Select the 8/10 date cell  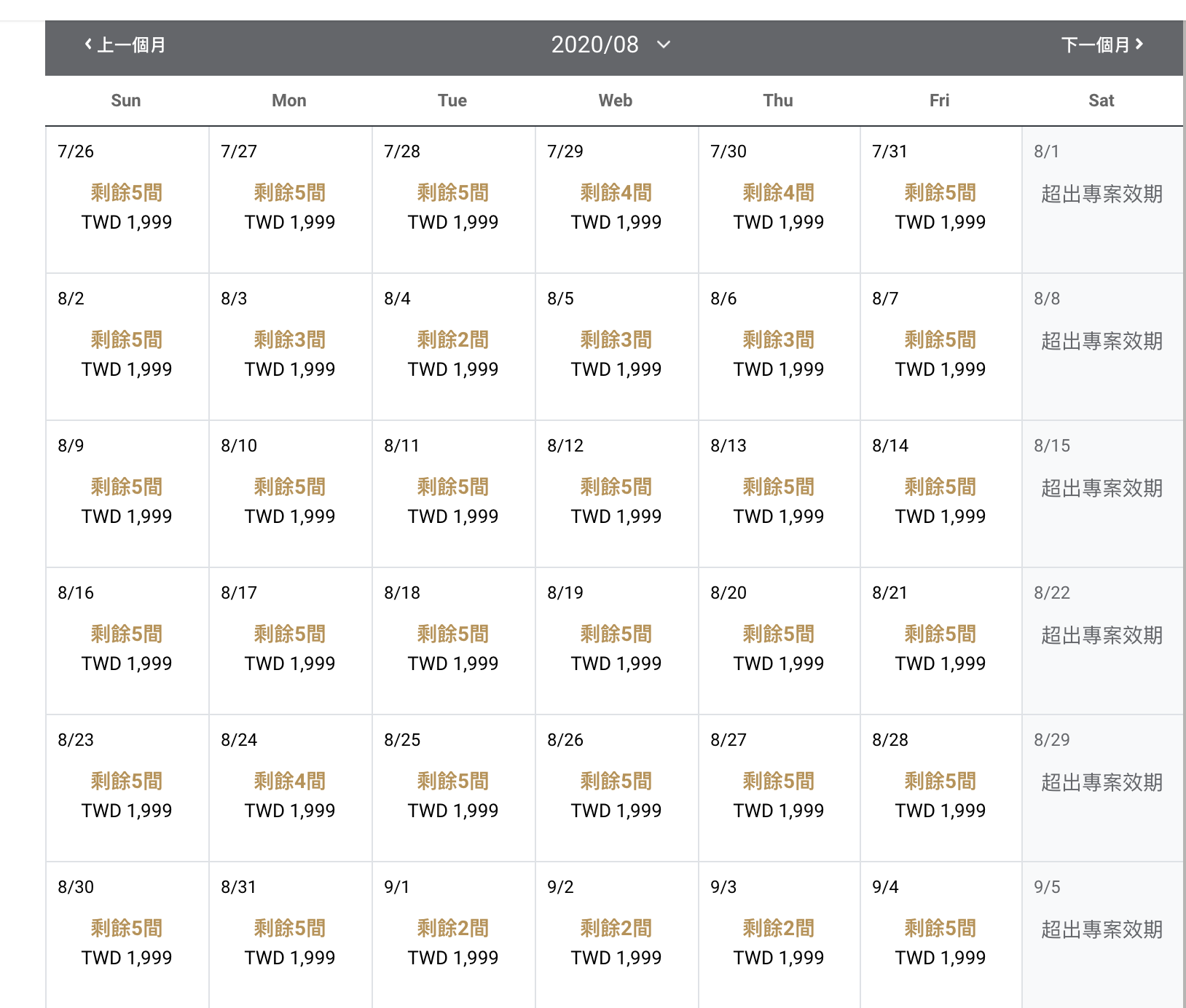coord(290,495)
